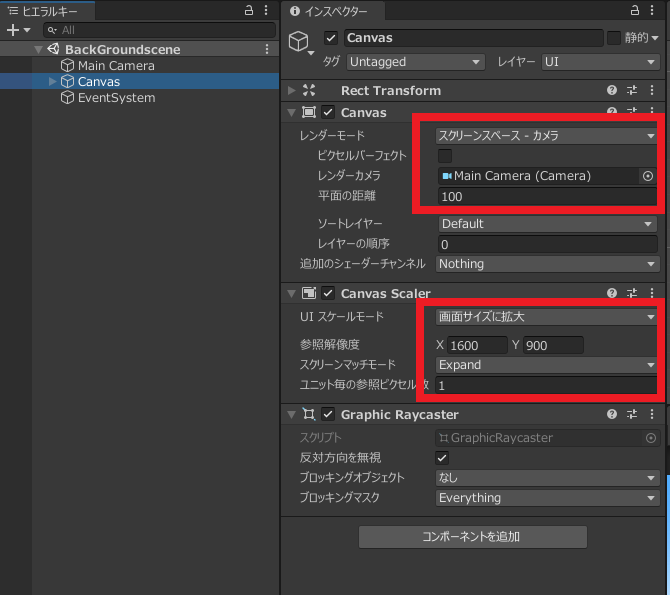Disable the Canvas component checkbox

pos(328,112)
